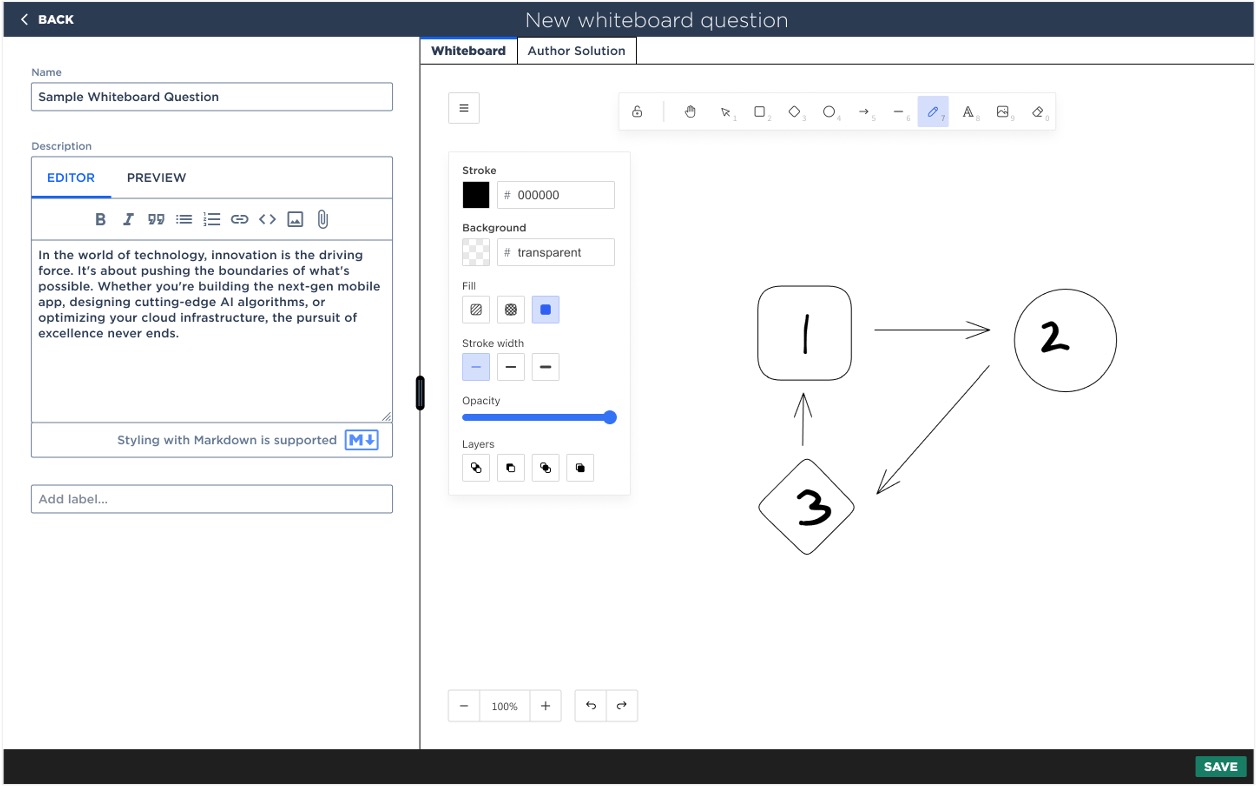1256x786 pixels.
Task: Switch to the Whiteboard tab
Action: pyautogui.click(x=468, y=51)
